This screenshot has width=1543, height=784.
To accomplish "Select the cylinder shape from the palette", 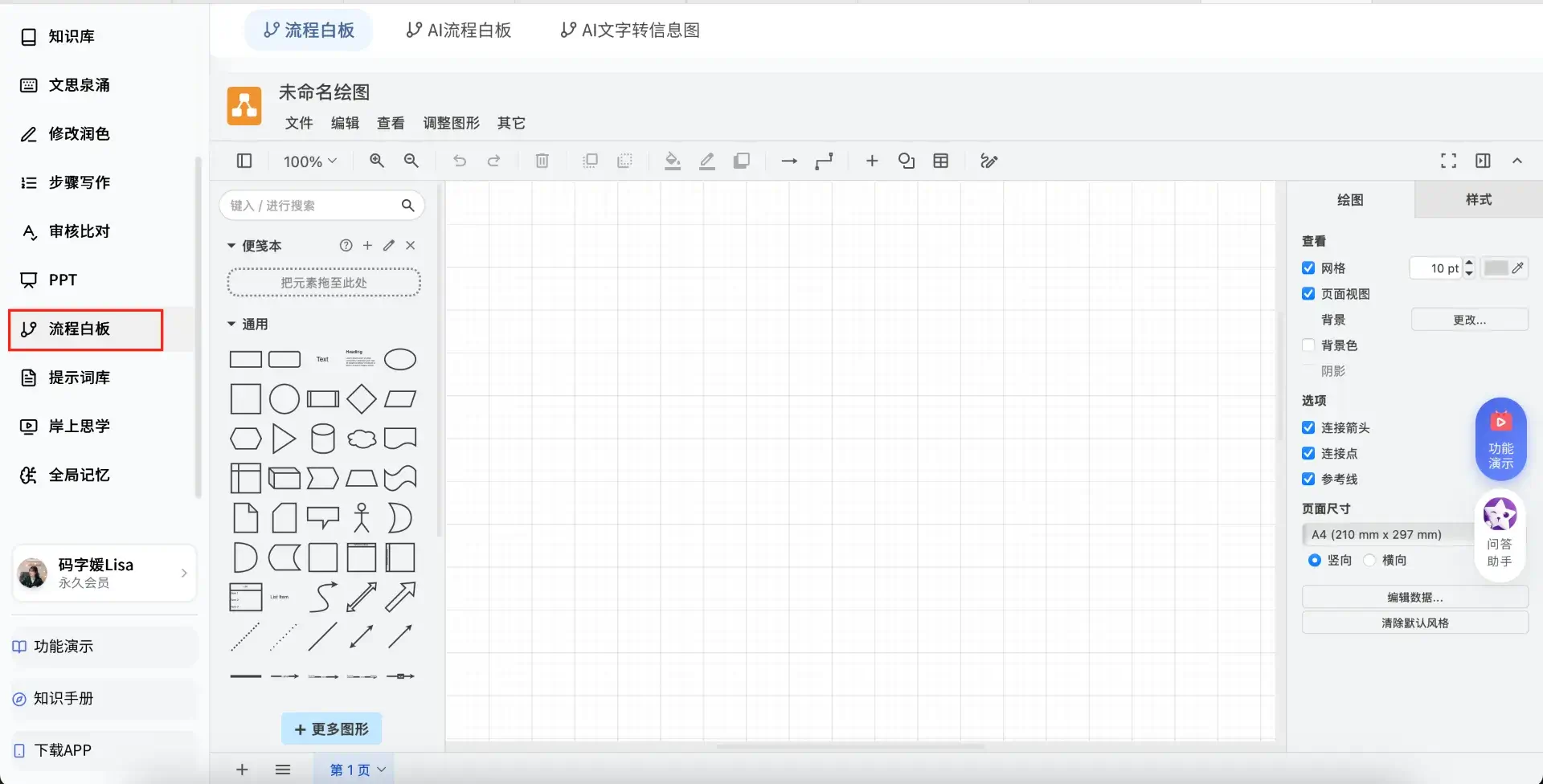I will click(x=322, y=439).
